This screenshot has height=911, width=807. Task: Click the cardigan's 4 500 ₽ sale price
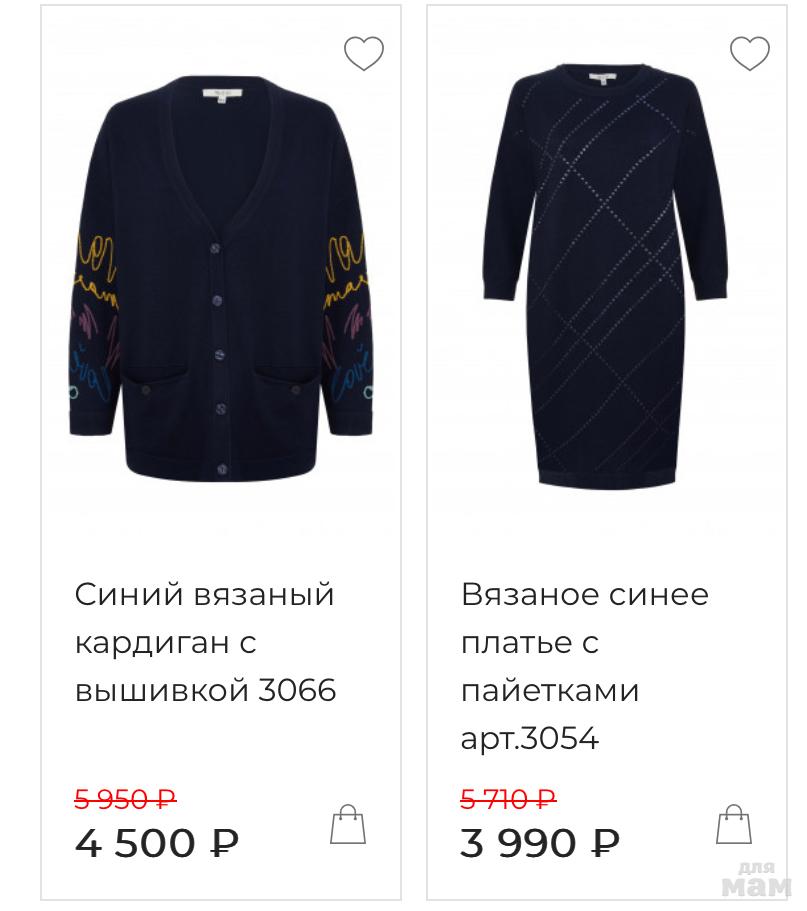point(157,843)
